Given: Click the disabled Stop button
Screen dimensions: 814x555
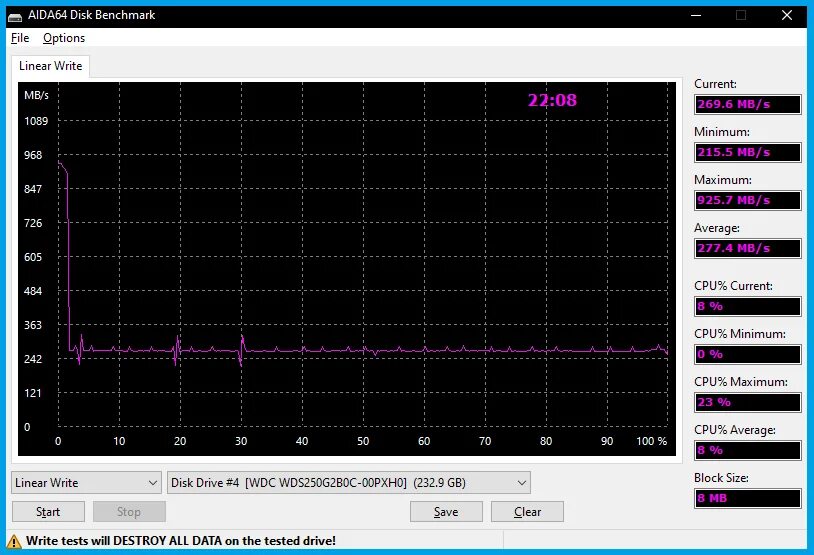Looking at the screenshot, I should click(129, 512).
